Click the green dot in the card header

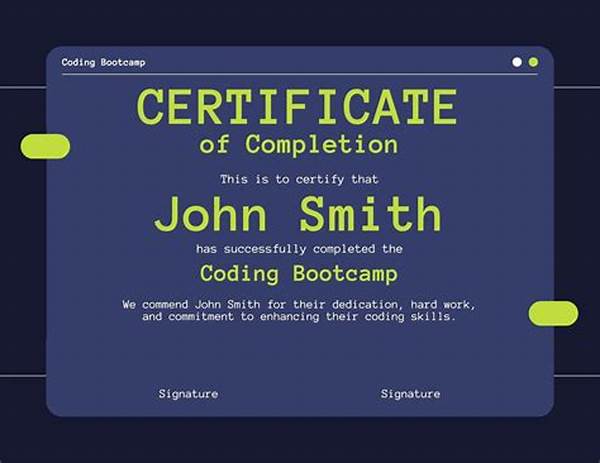point(533,62)
